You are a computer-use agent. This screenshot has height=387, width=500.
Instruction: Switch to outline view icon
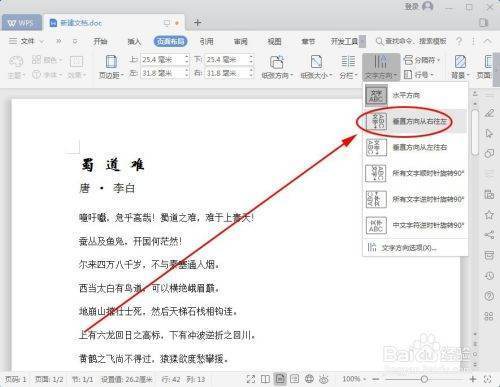coord(295,379)
